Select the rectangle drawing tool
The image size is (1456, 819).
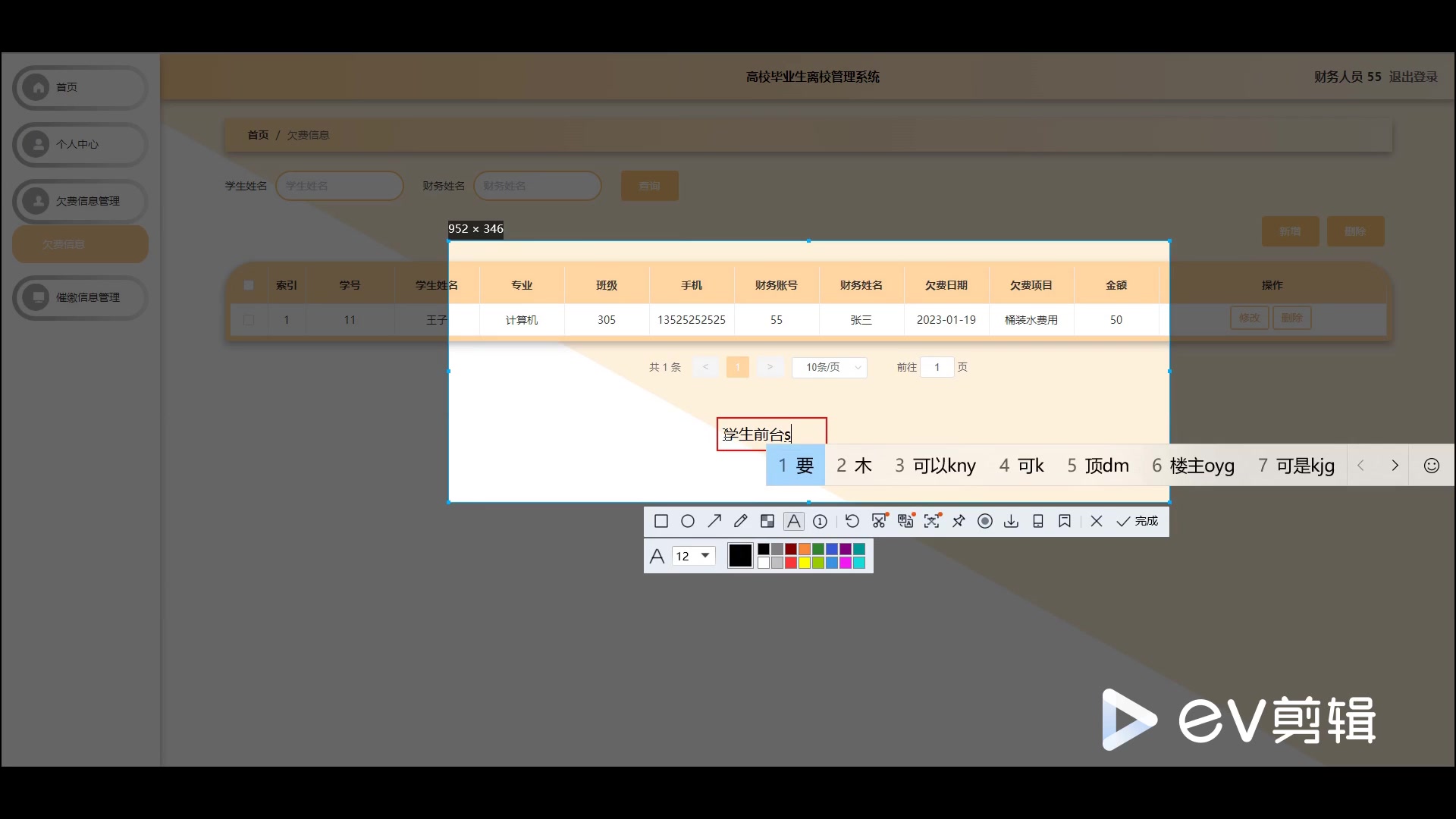[661, 521]
